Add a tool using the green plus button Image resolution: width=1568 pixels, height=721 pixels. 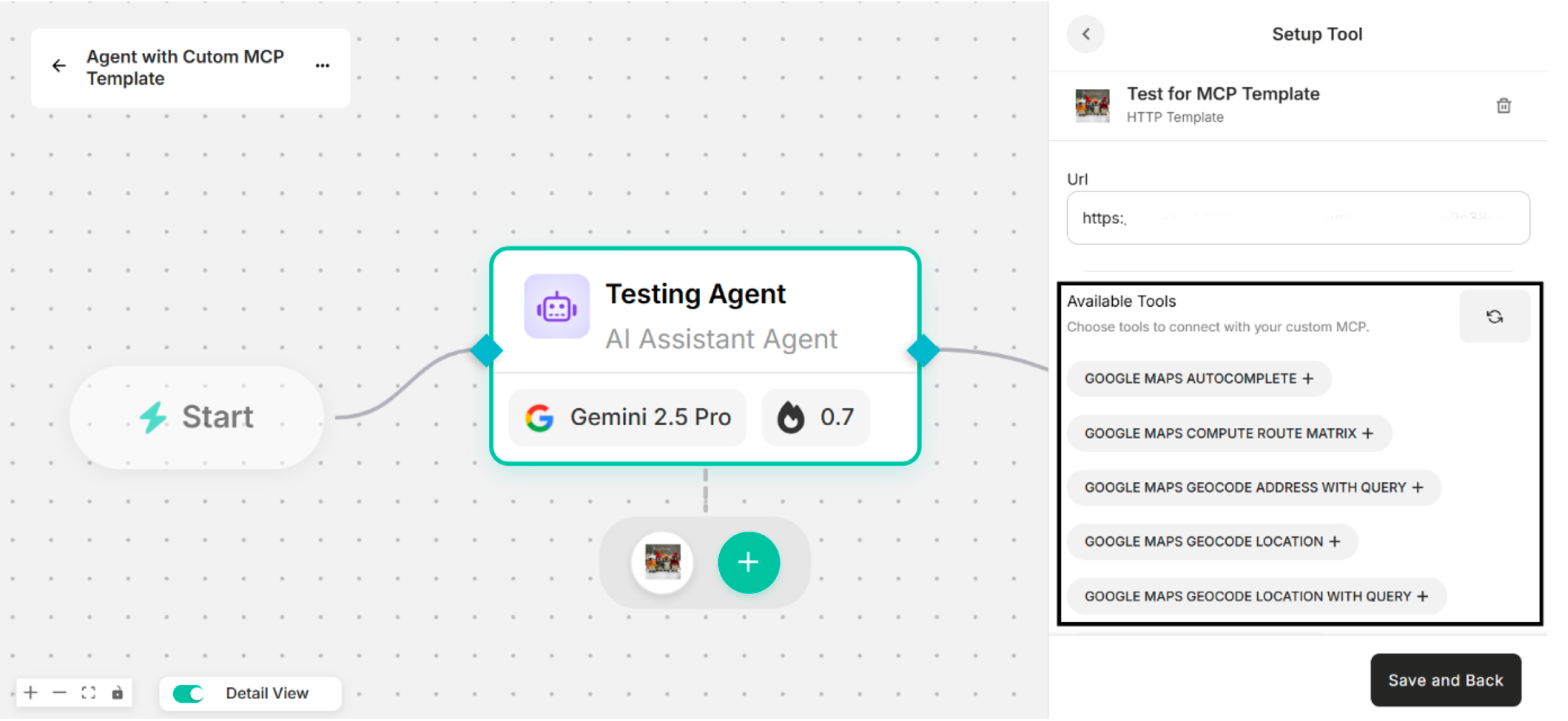(x=749, y=563)
